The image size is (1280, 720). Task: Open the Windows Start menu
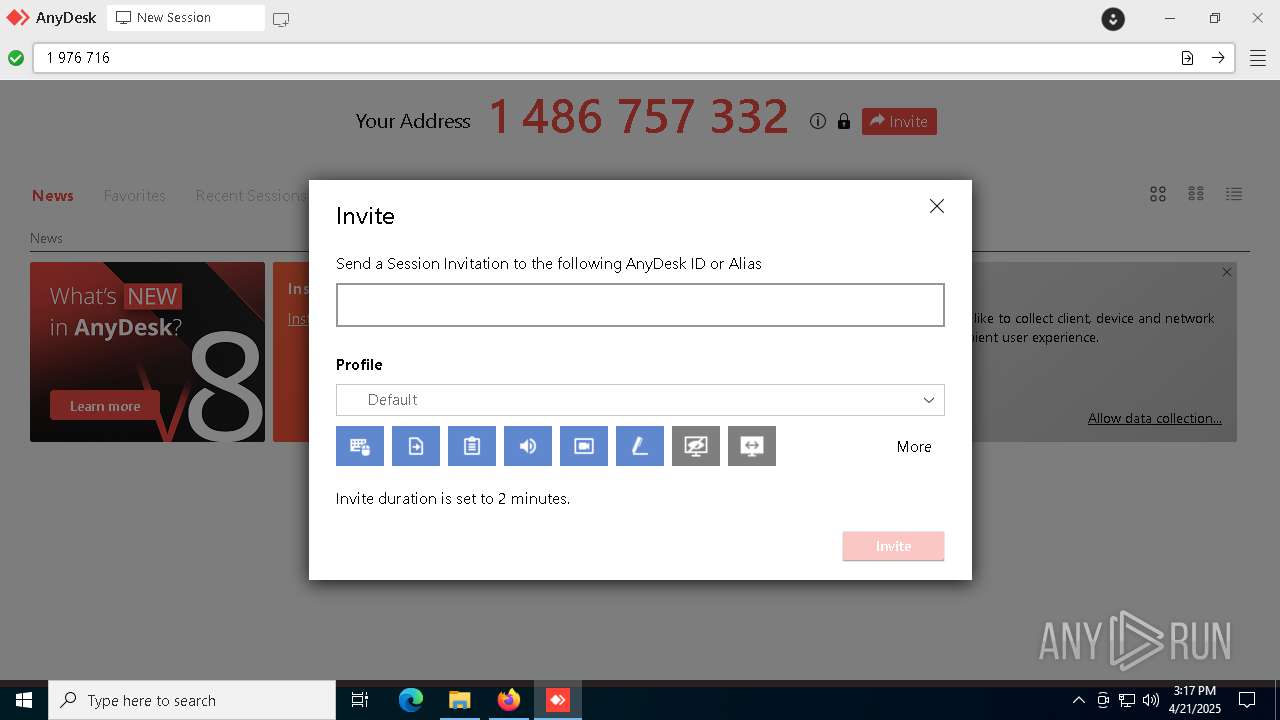[24, 700]
